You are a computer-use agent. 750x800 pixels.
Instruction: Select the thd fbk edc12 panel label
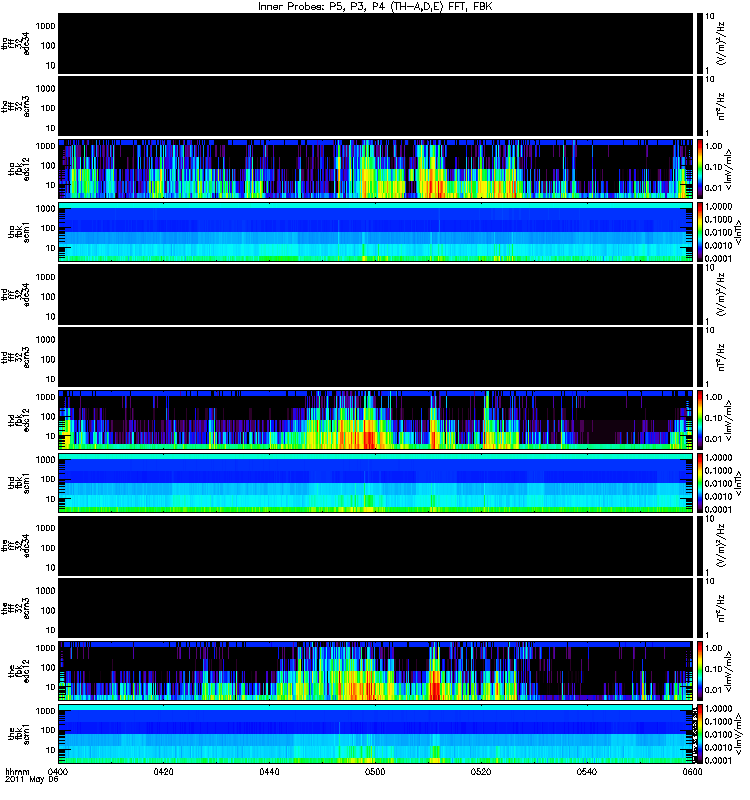[x=19, y=420]
